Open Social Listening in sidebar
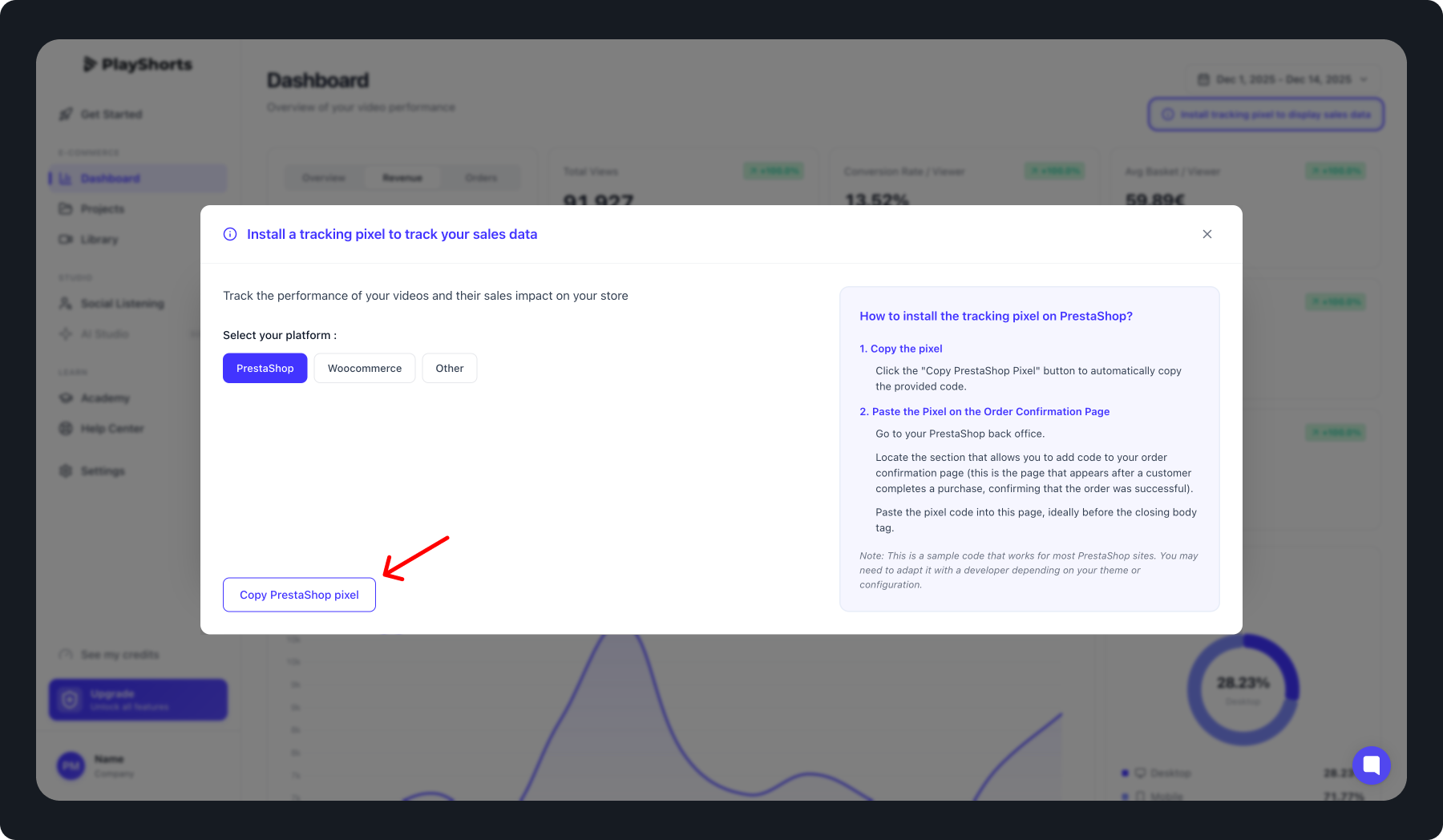1443x840 pixels. pos(122,304)
